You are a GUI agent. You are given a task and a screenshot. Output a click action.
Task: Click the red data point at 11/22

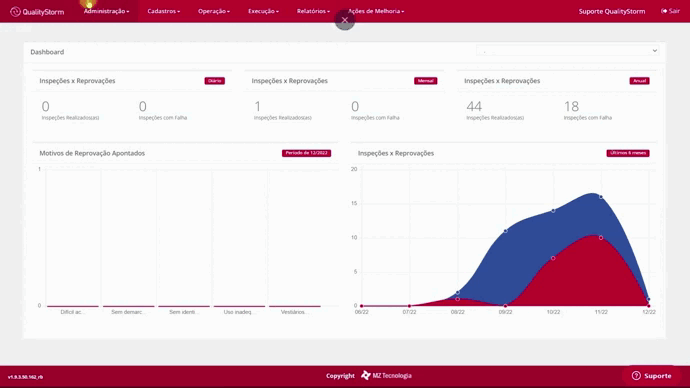(601, 238)
